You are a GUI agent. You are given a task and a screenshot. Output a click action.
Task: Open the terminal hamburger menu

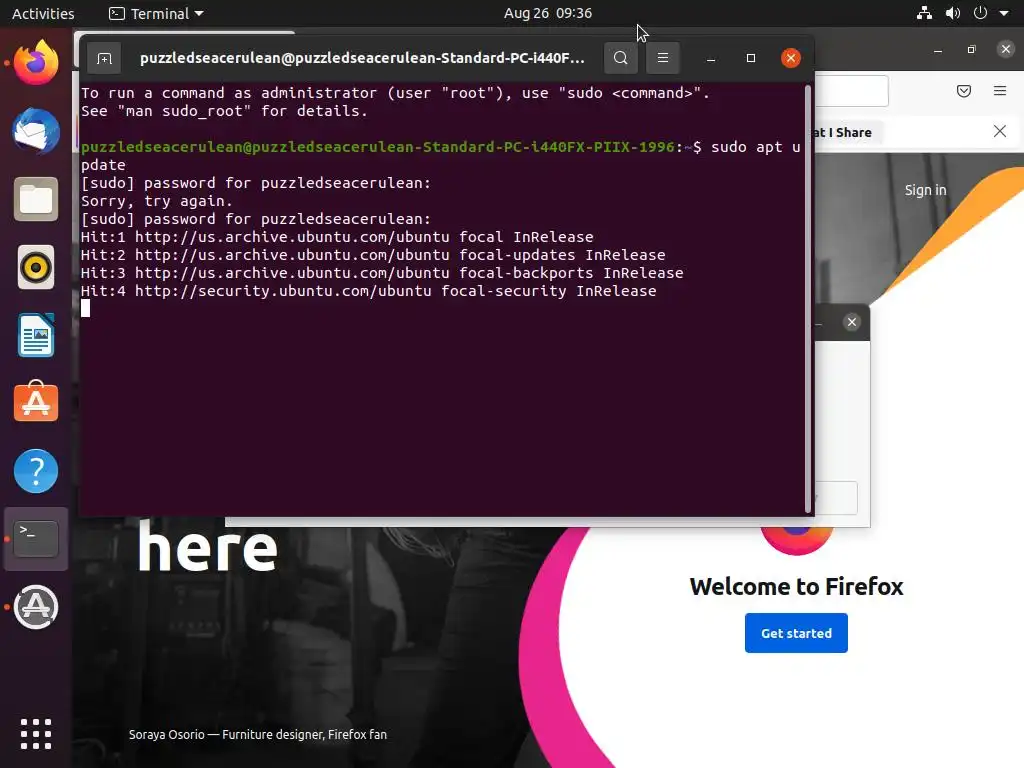coord(663,58)
